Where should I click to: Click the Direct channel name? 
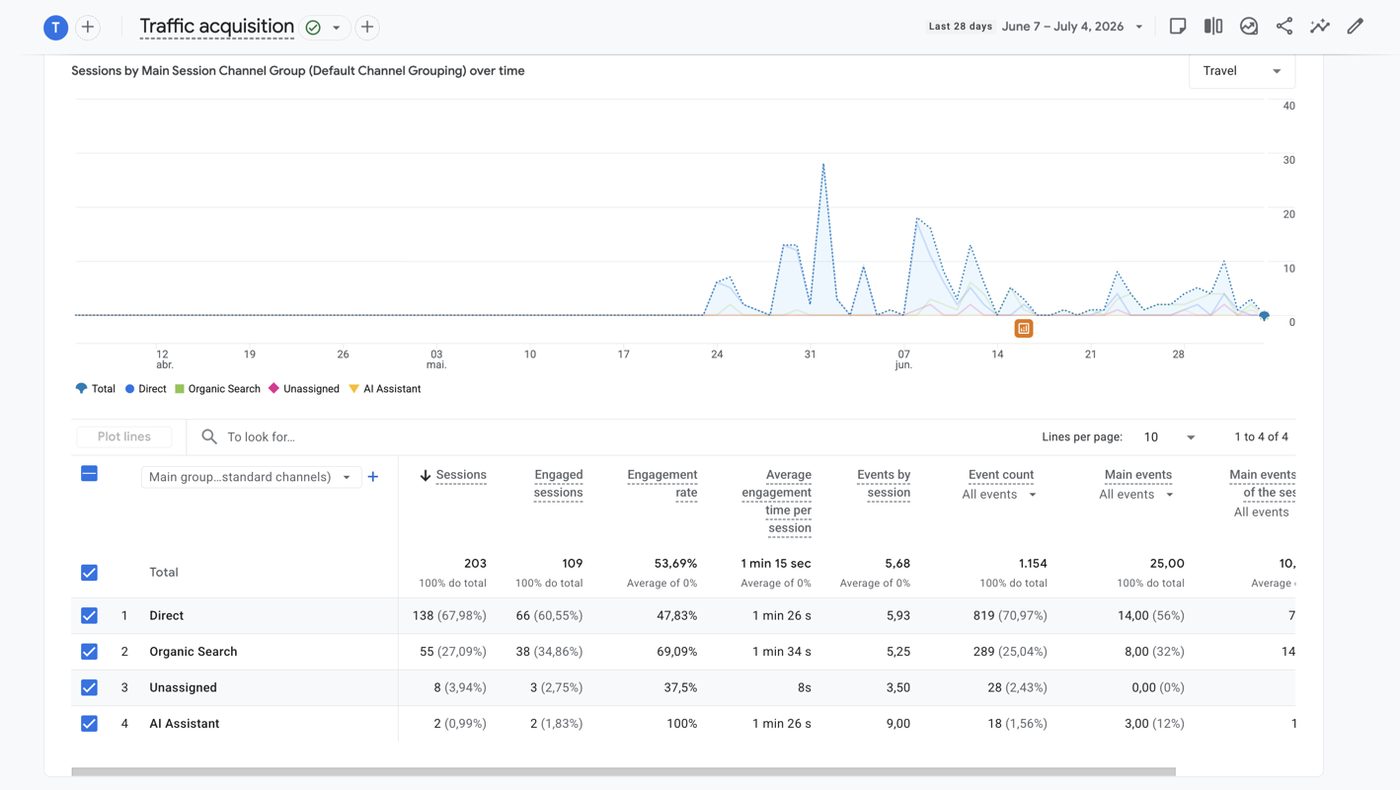(167, 616)
